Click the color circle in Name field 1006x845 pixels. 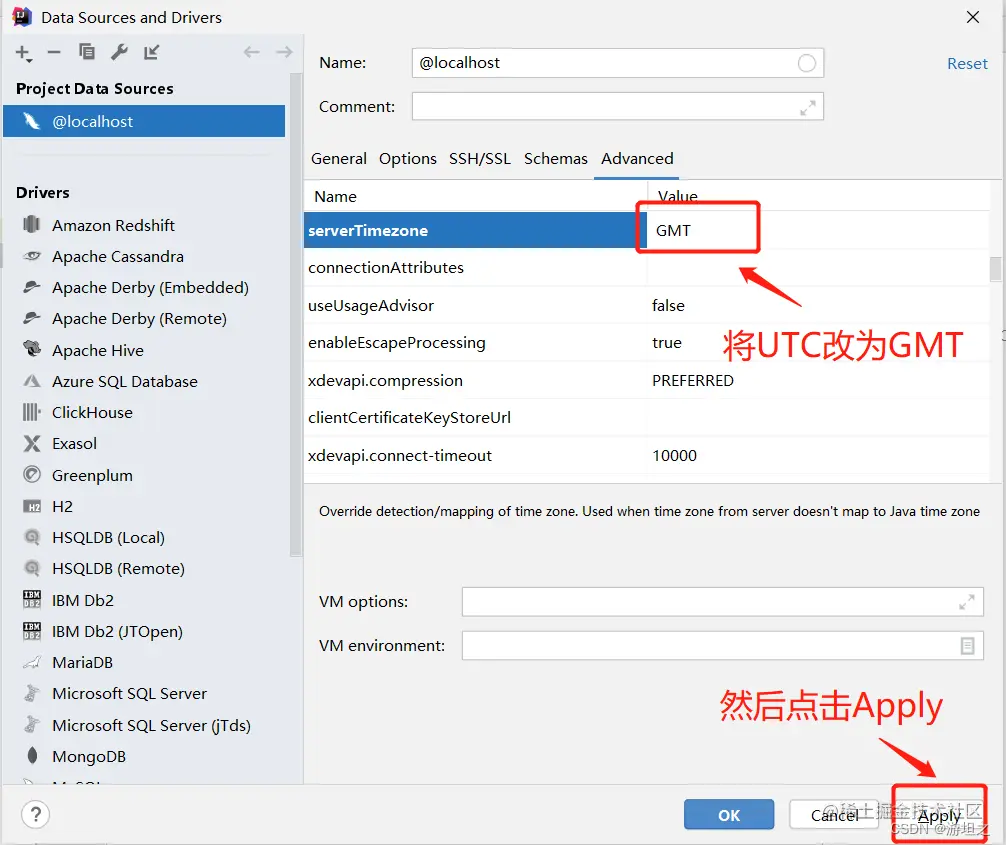[x=806, y=63]
